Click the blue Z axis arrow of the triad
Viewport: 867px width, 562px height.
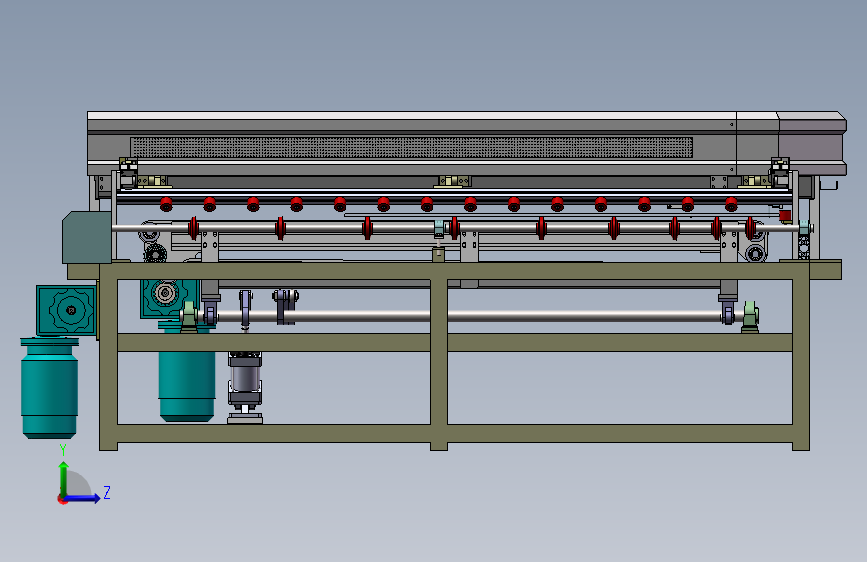[x=83, y=498]
